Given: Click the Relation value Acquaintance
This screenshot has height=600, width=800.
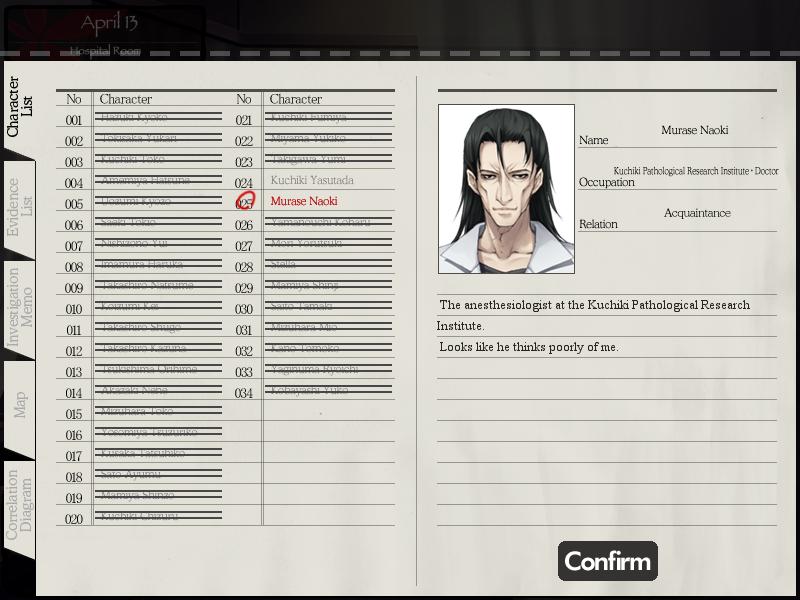Looking at the screenshot, I should pyautogui.click(x=697, y=213).
